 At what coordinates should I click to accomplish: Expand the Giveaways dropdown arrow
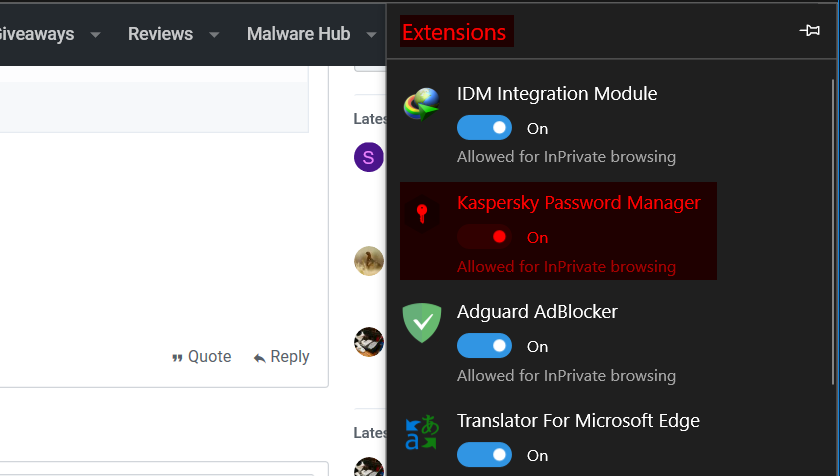[96, 34]
